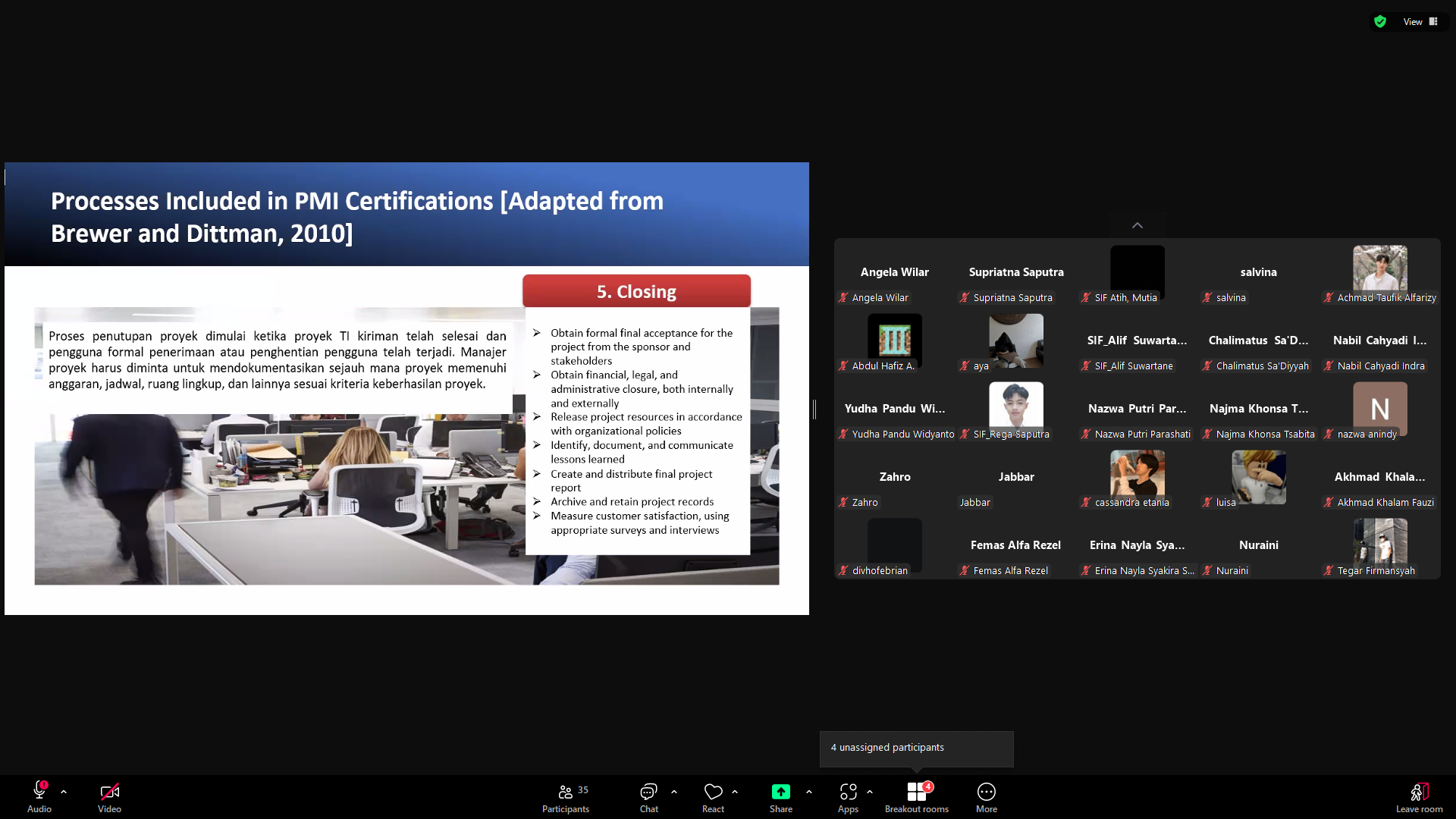
Task: Expand share options caret
Action: click(x=809, y=792)
